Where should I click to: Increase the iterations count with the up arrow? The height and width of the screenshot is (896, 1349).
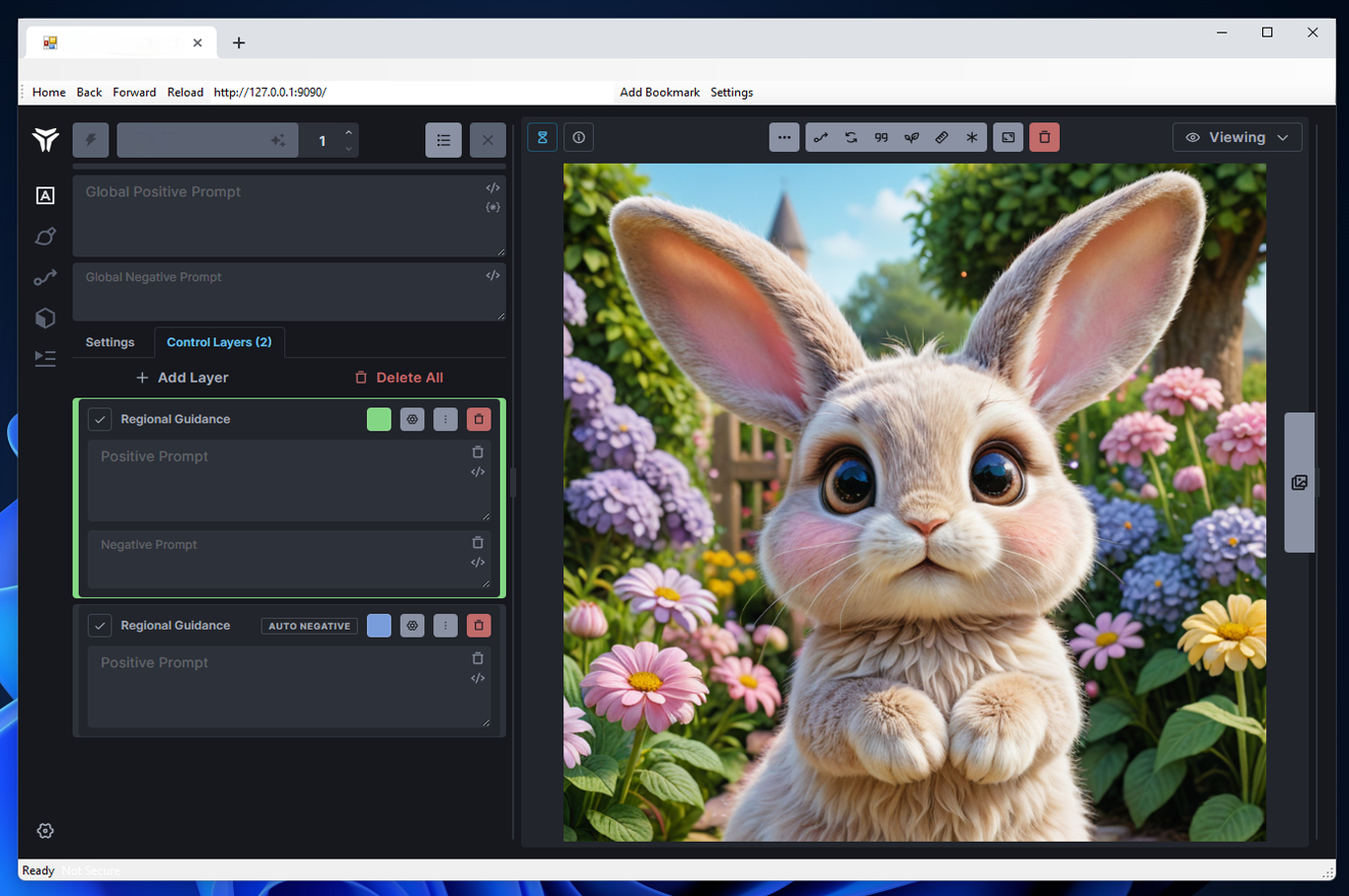(x=348, y=132)
